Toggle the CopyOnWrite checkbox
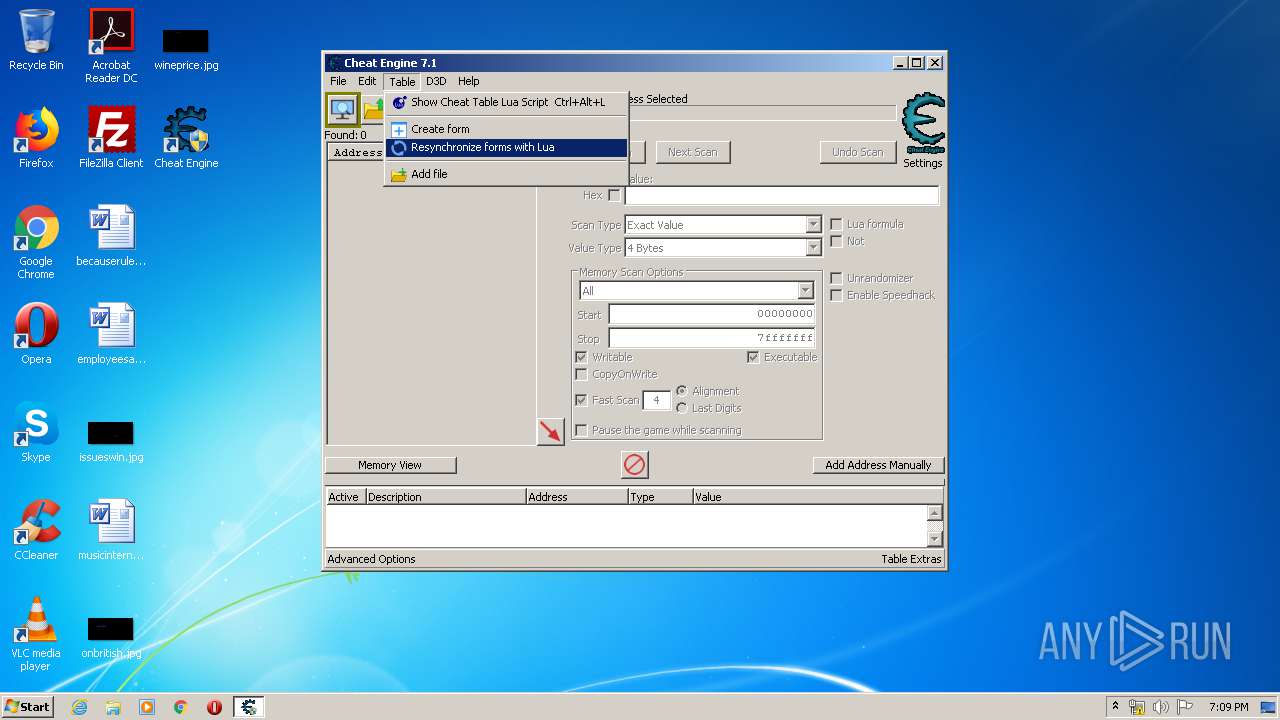 [x=581, y=374]
